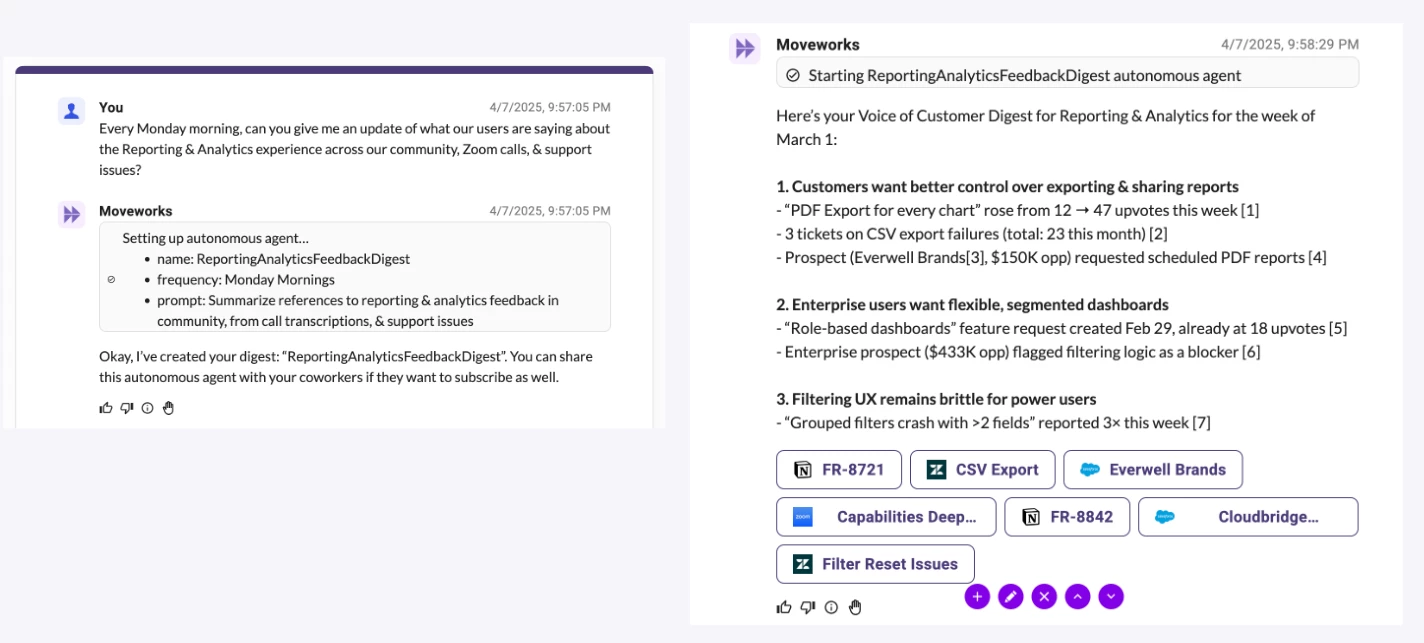Click the purple X cancel circle button

click(1044, 597)
